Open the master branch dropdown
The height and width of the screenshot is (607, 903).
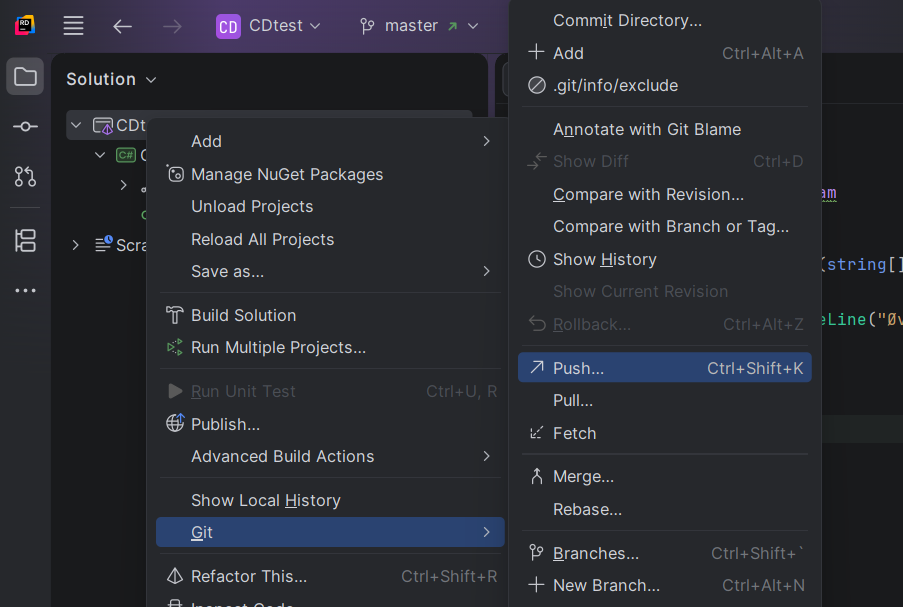point(432,26)
